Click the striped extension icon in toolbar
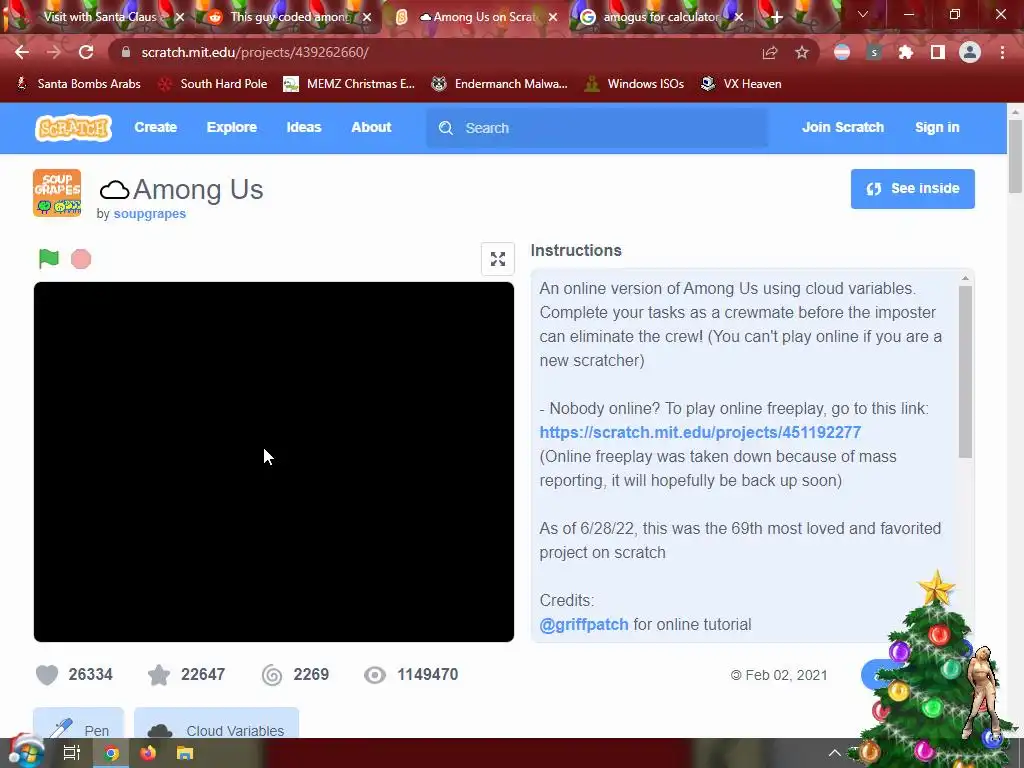Image resolution: width=1024 pixels, height=768 pixels. click(842, 52)
